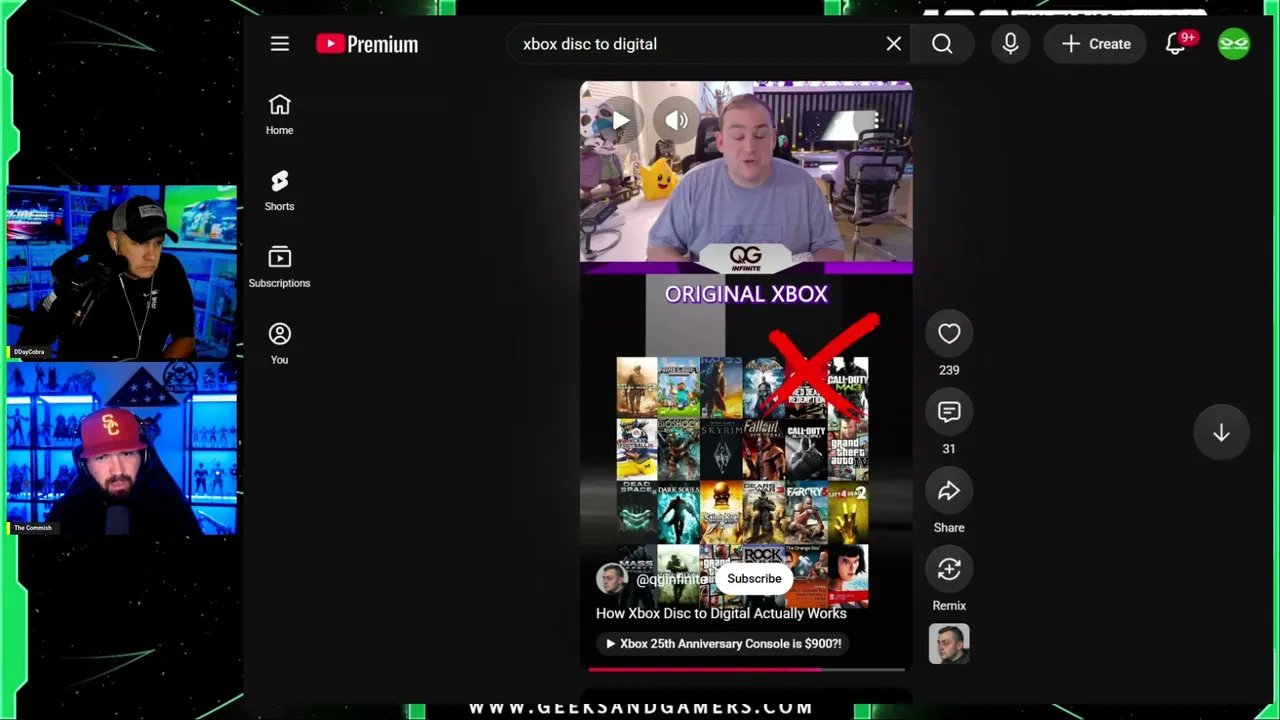Select the Short title 'How Xbox Disc to Digital Actually Works'

click(x=721, y=613)
